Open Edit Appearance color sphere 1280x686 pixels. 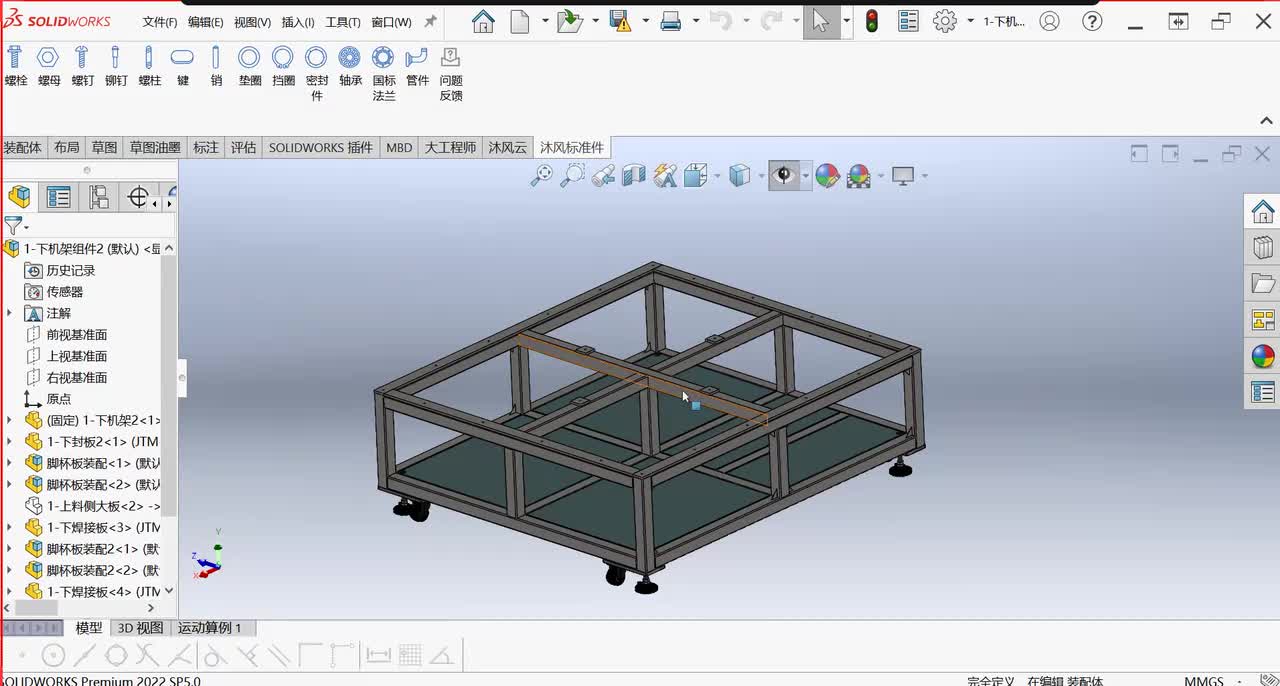tap(827, 176)
